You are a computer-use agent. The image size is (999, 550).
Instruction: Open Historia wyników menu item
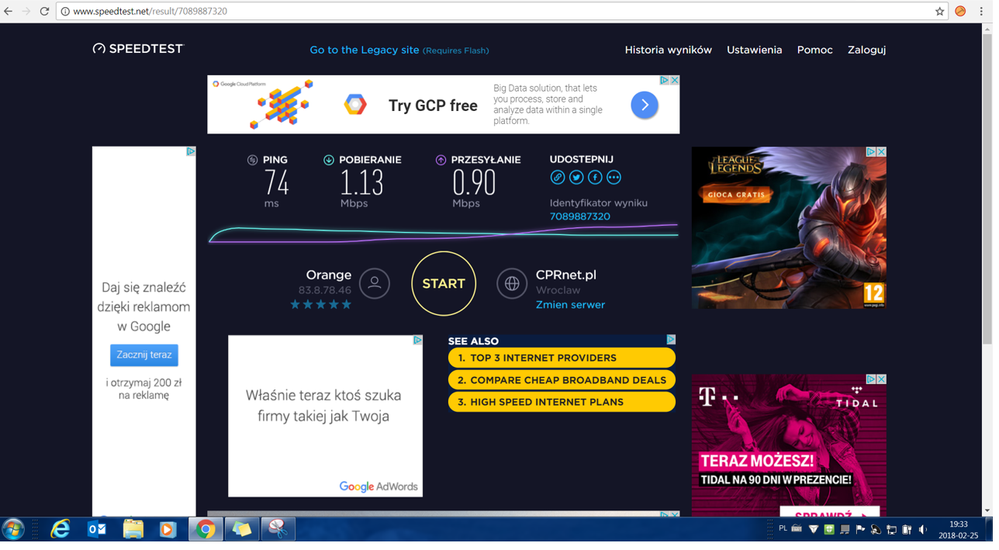668,50
